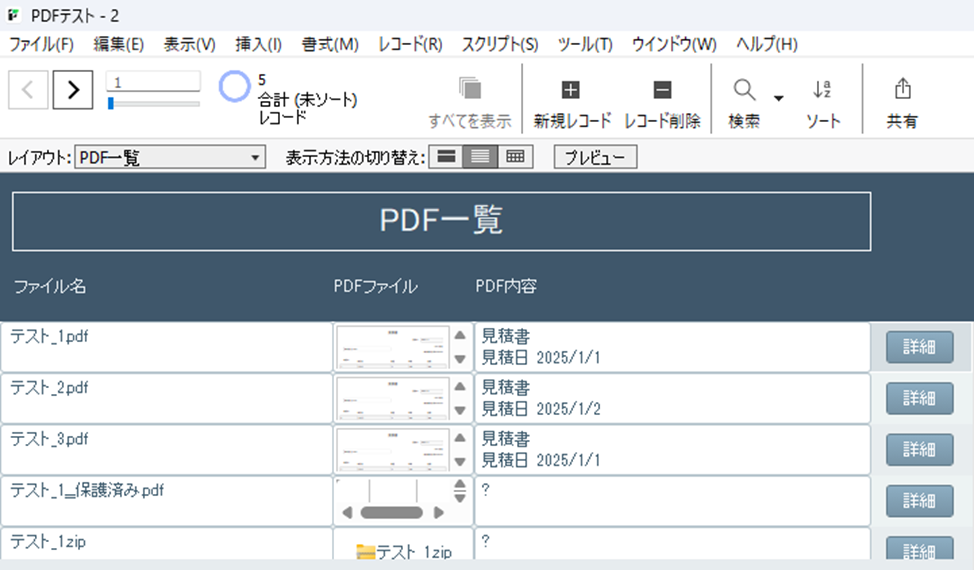
Task: Switch to table view display mode
Action: point(515,157)
